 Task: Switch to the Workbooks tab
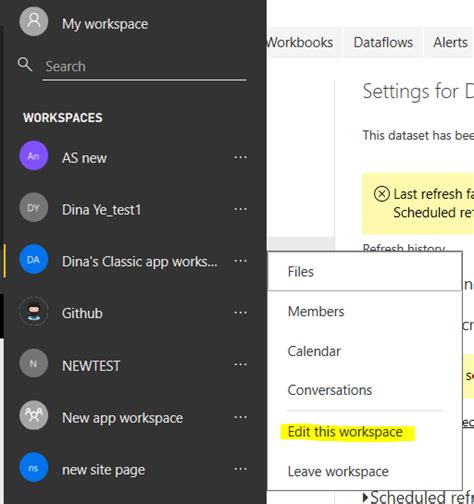pyautogui.click(x=305, y=42)
